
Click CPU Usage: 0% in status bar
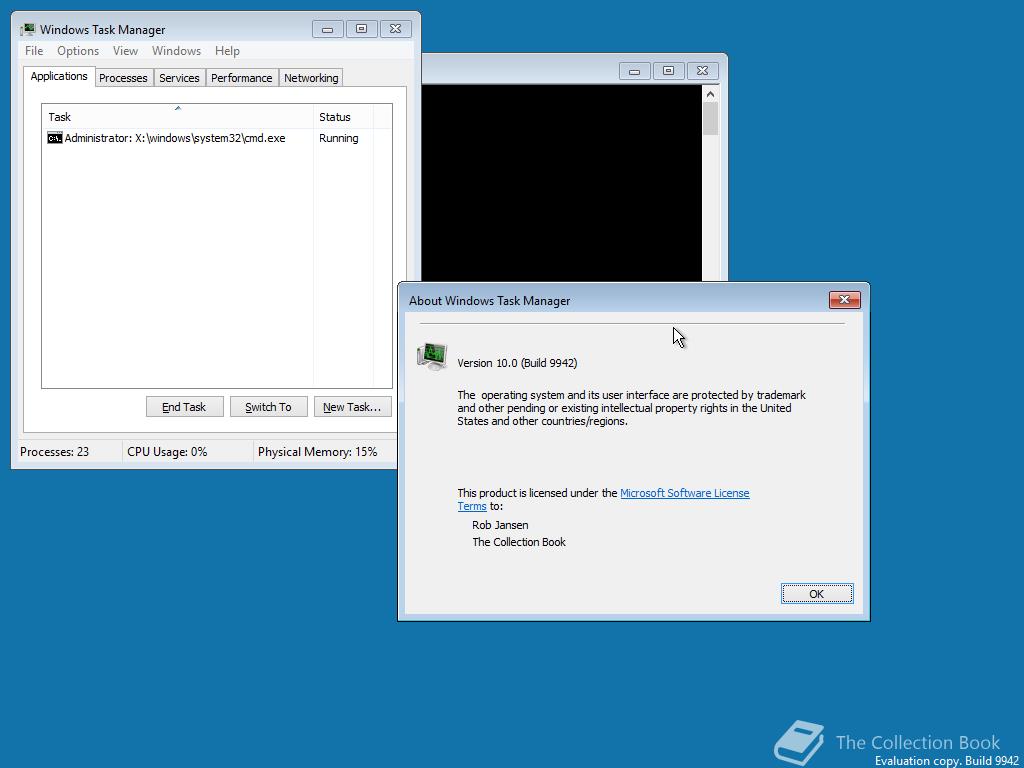tap(167, 451)
